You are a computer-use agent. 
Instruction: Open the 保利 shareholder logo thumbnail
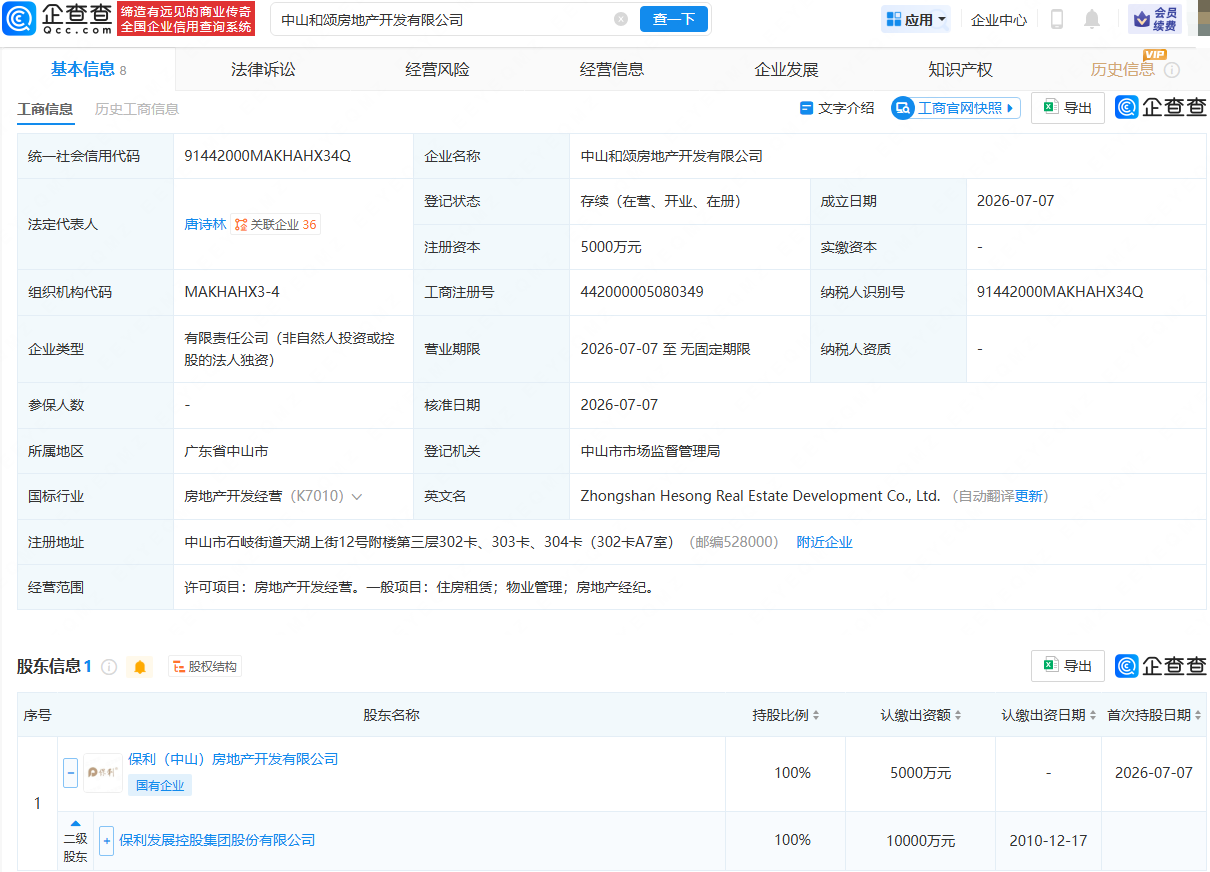[103, 773]
